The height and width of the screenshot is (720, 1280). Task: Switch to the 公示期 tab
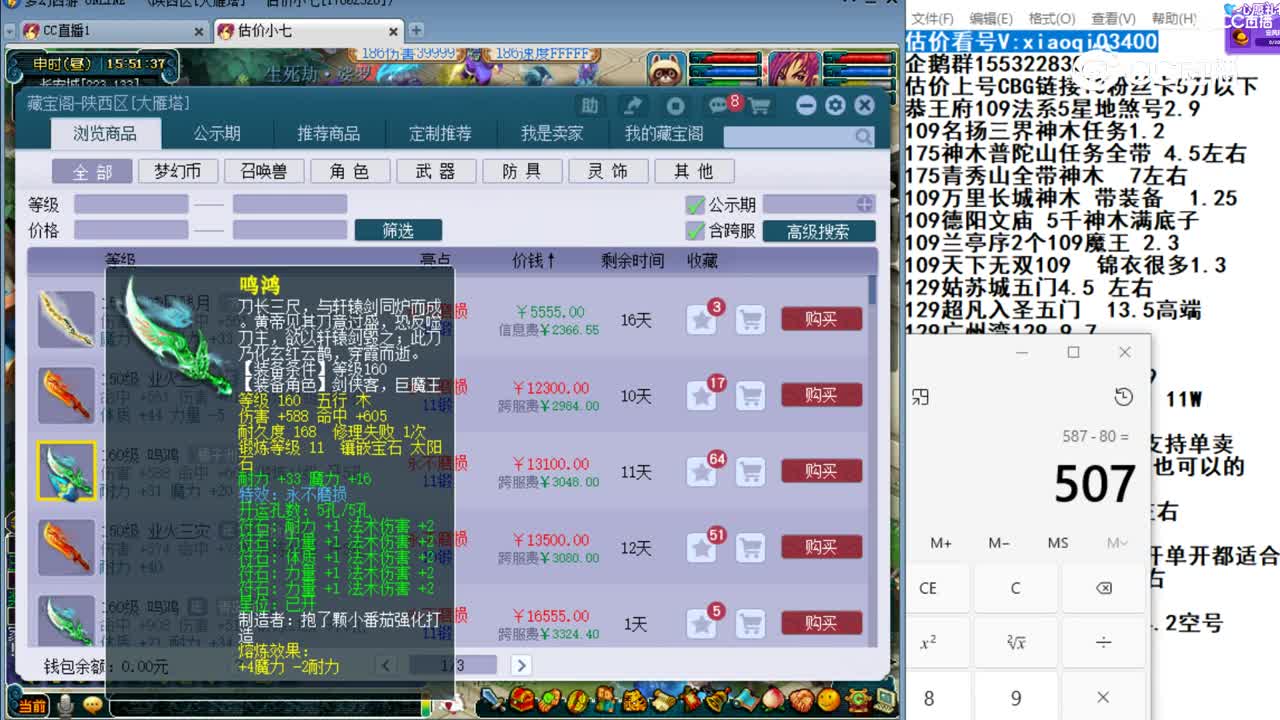coord(217,133)
